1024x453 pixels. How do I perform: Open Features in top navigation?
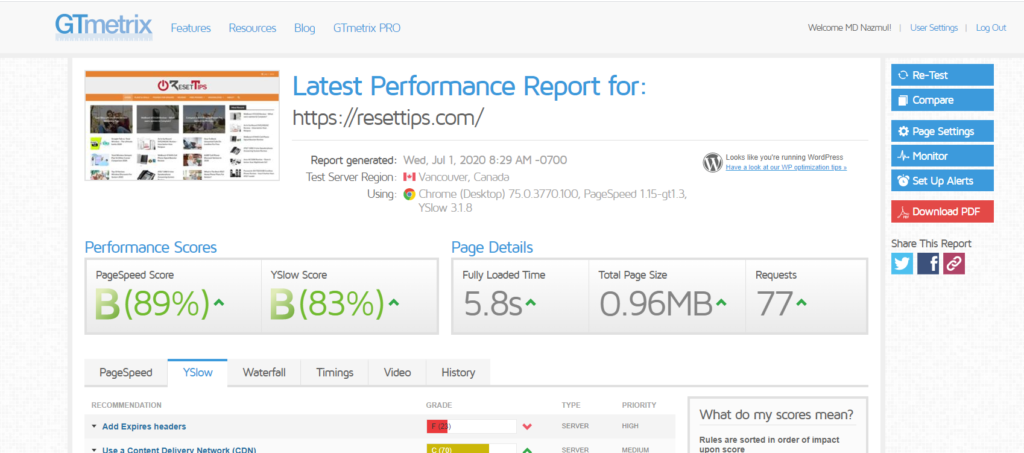point(191,28)
